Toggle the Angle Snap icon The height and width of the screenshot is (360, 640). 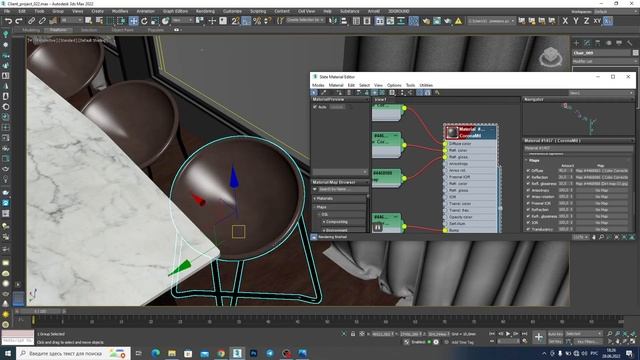(246, 21)
